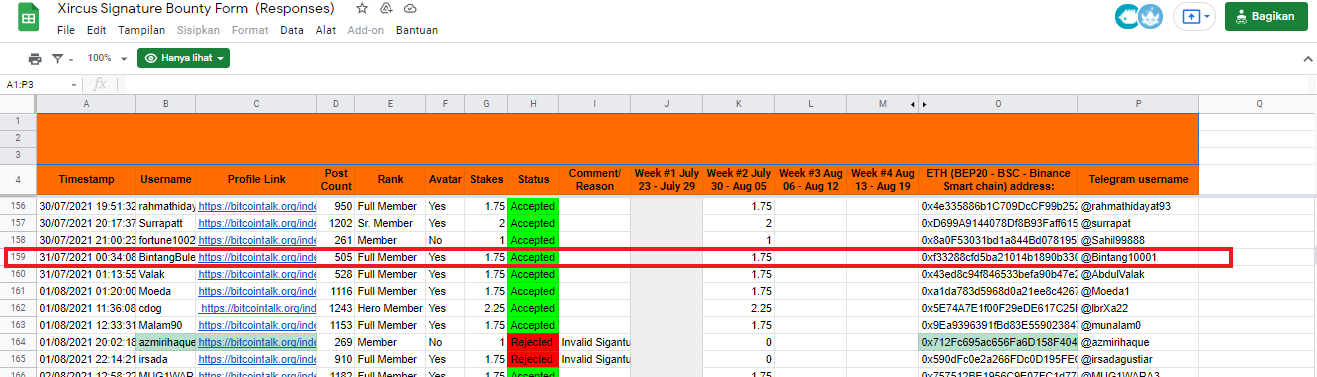This screenshot has width=1317, height=377.
Task: Open the zoom 100% dropdown
Action: (107, 59)
